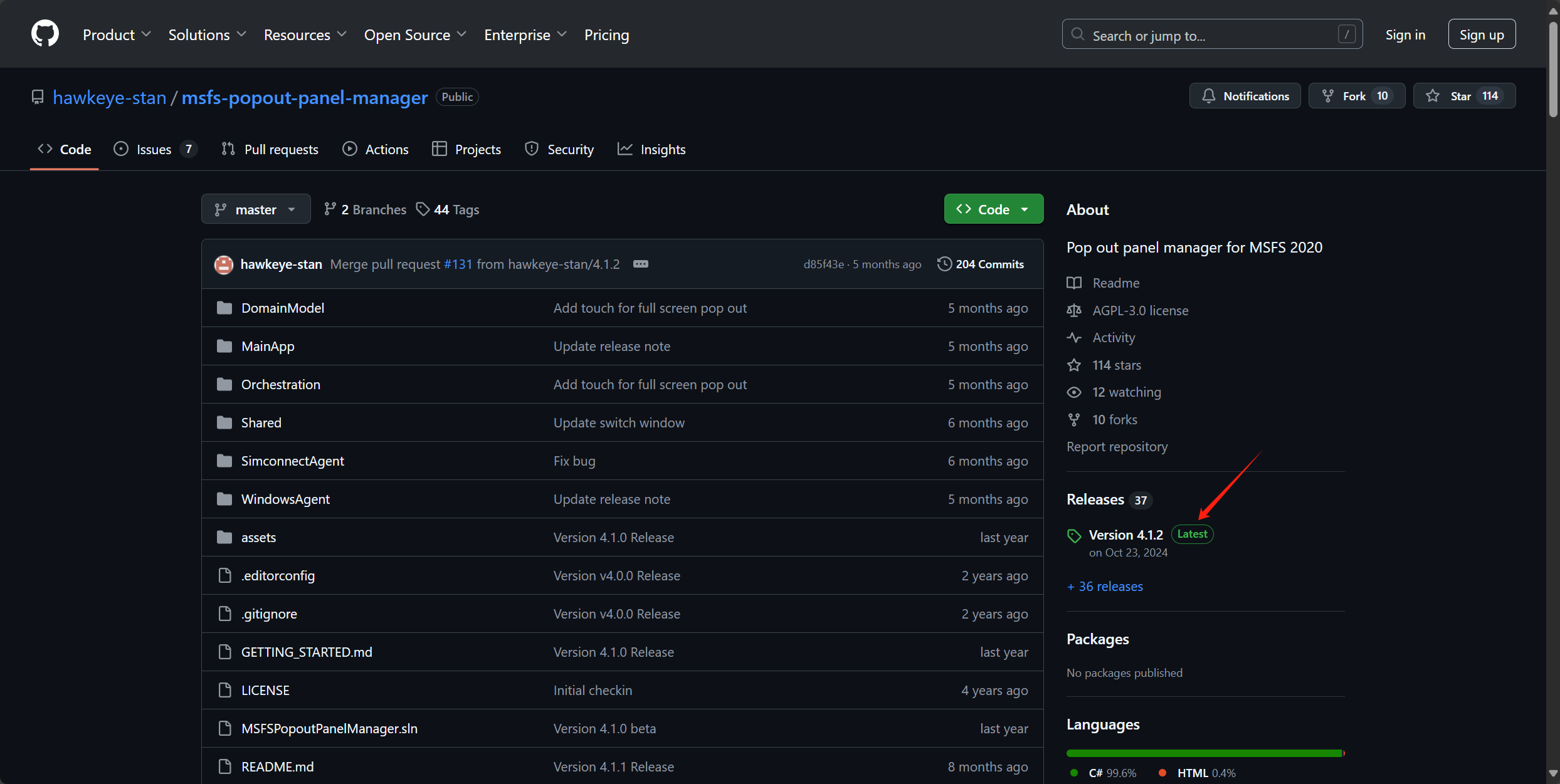Click the Sign up button

click(1482, 34)
